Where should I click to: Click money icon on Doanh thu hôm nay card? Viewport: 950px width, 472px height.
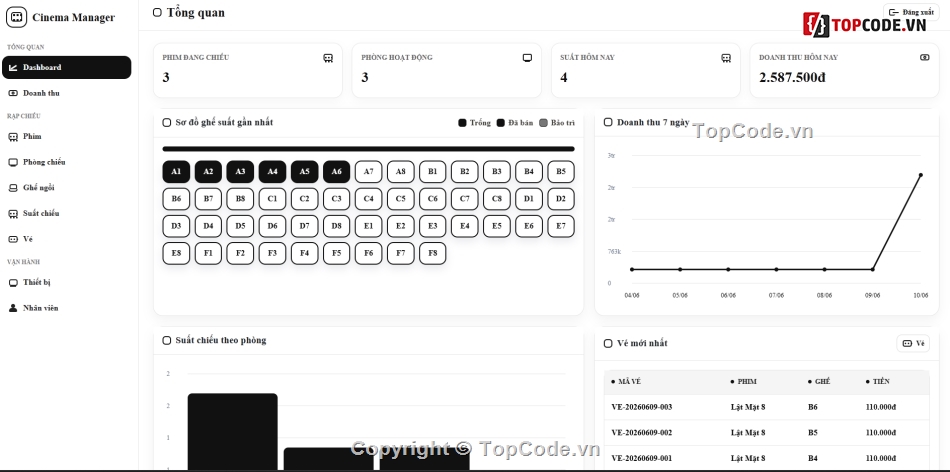tap(925, 58)
